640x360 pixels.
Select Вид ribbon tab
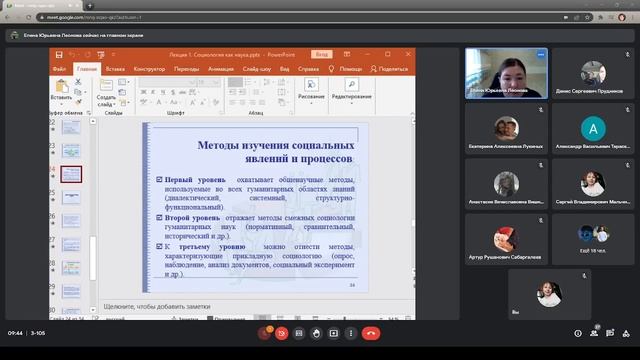click(x=284, y=69)
